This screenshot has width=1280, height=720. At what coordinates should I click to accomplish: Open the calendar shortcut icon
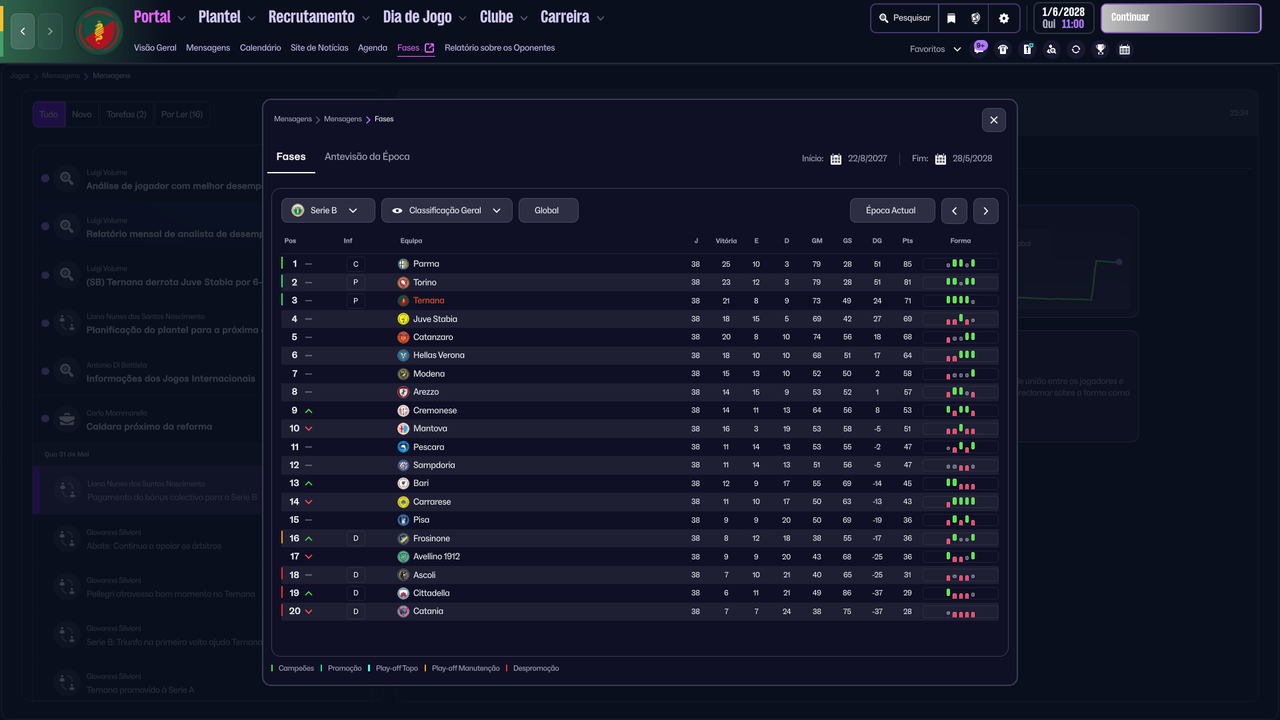click(1125, 49)
